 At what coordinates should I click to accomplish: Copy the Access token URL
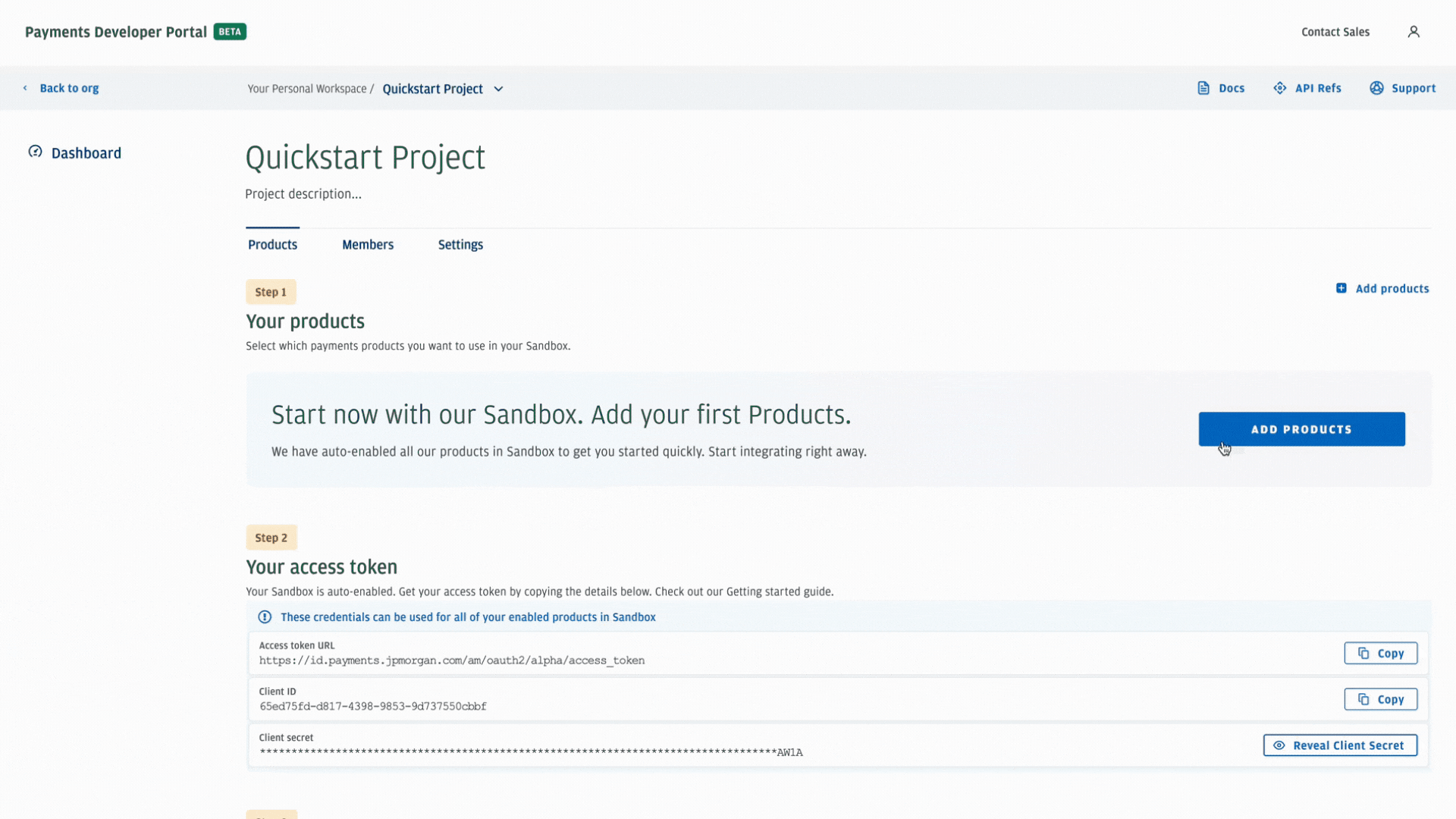1380,653
